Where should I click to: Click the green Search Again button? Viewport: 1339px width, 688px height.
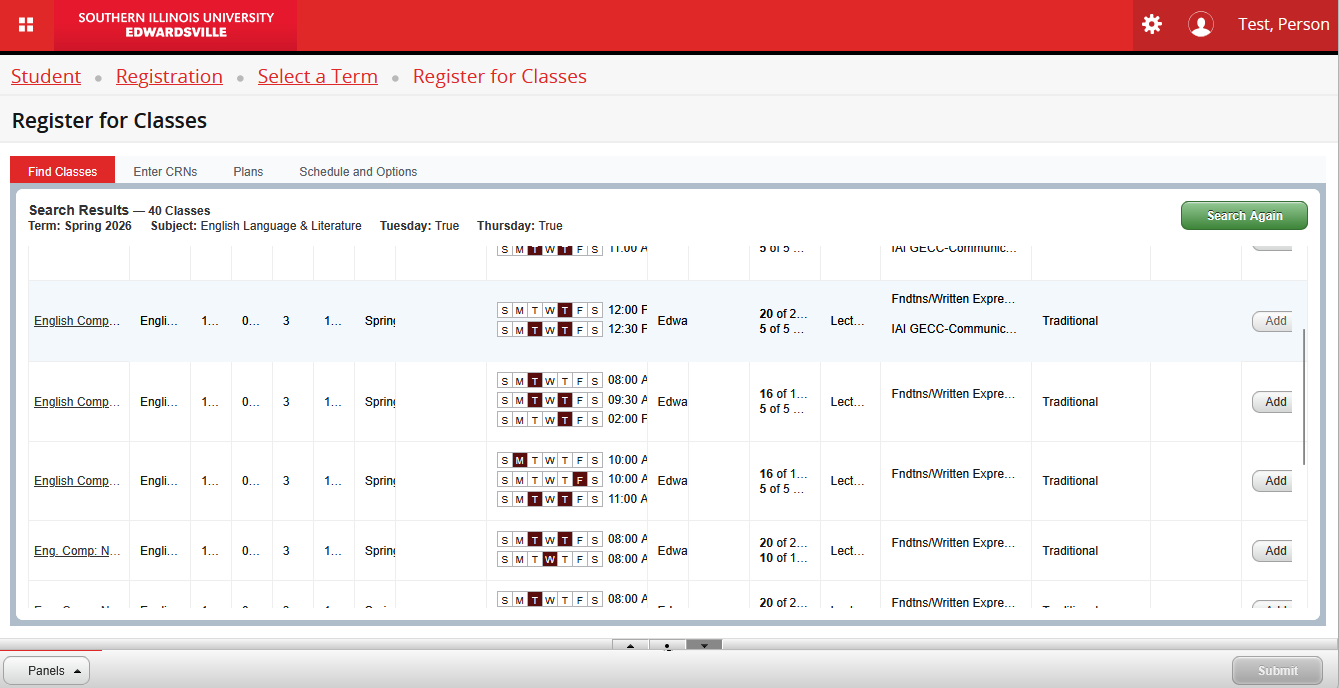pos(1244,216)
